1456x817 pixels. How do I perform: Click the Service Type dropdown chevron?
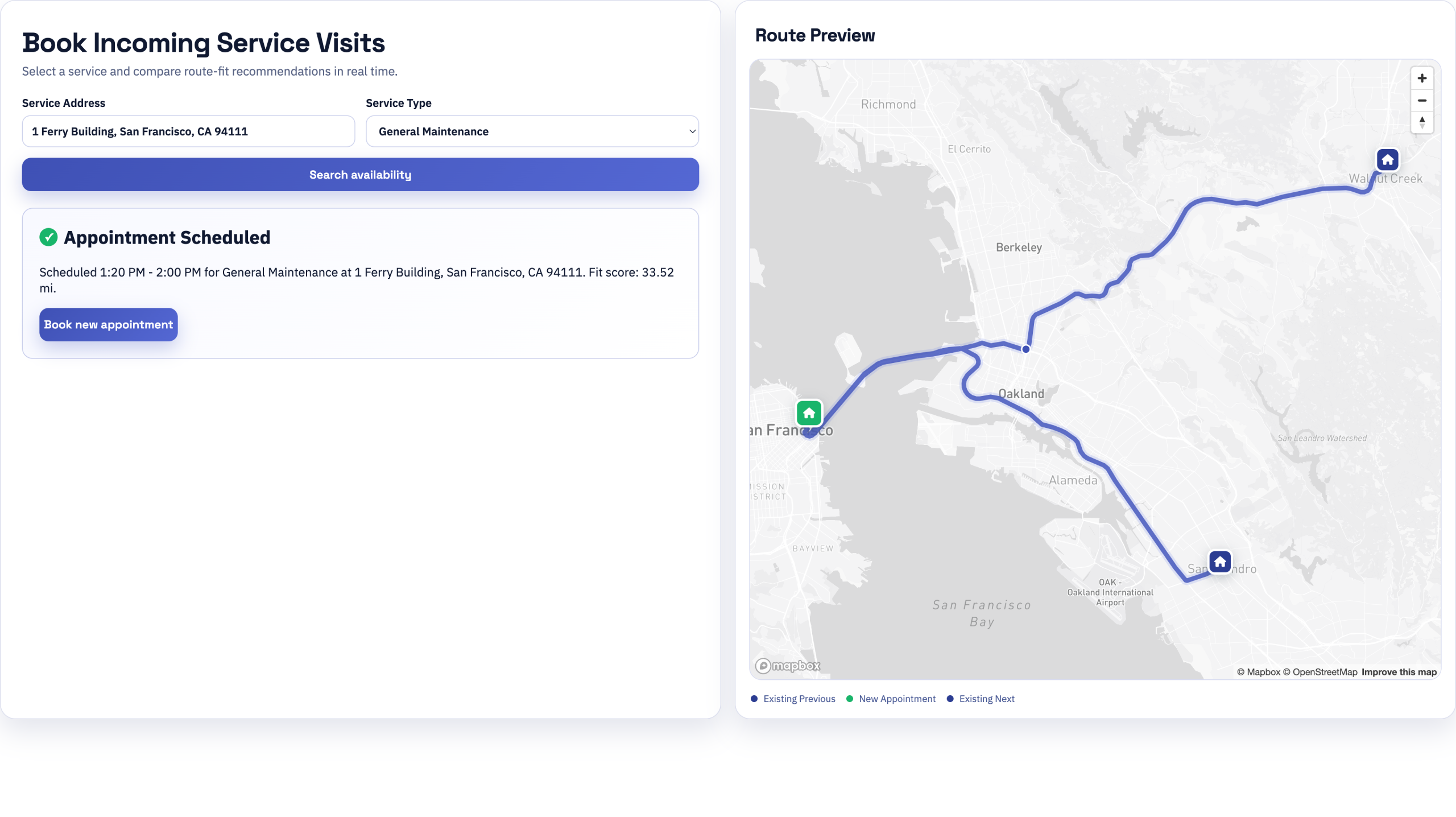pyautogui.click(x=692, y=131)
